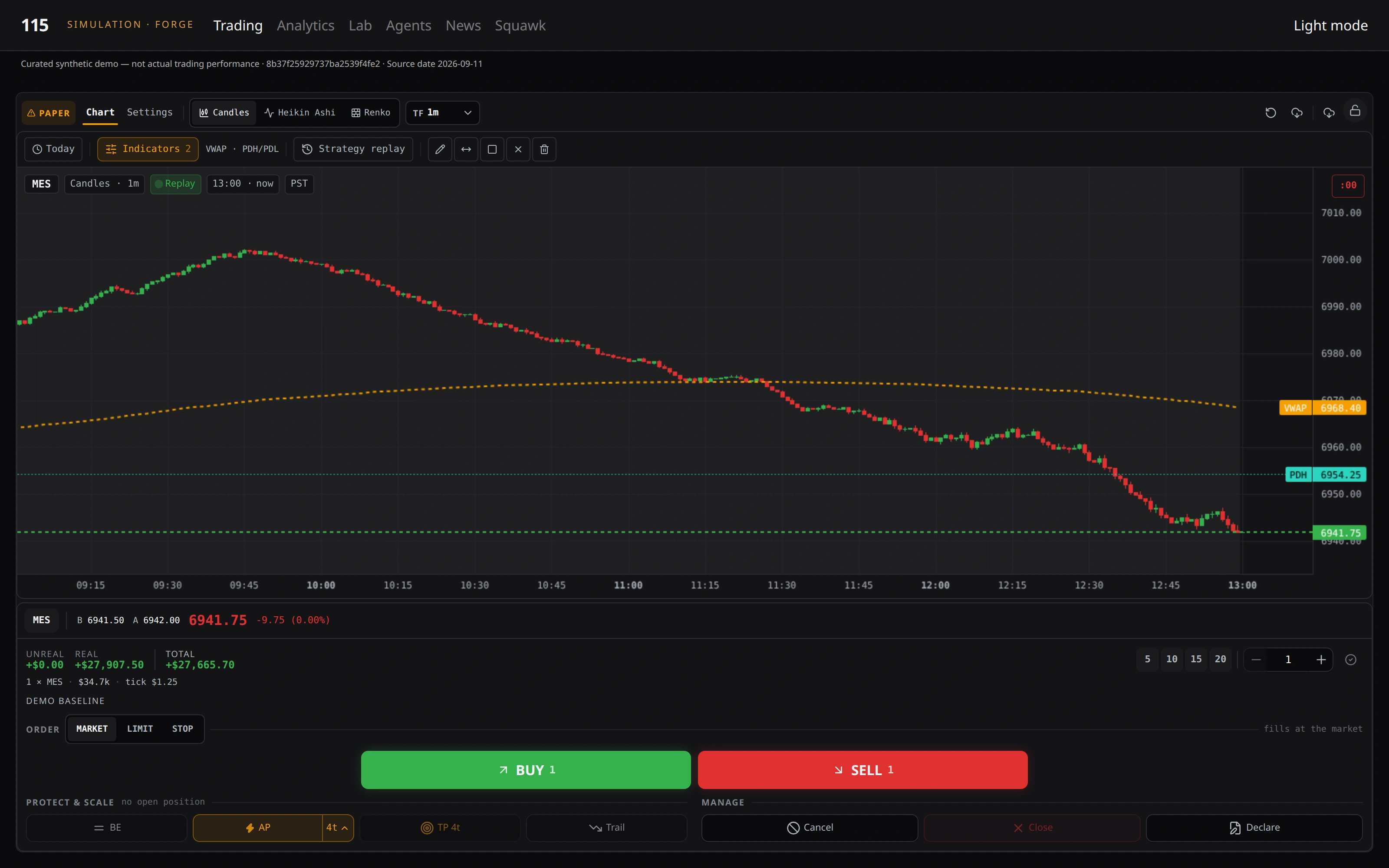The image size is (1389, 868).
Task: Click the VWAP · PDH/PDL indicator labels
Action: 242,149
